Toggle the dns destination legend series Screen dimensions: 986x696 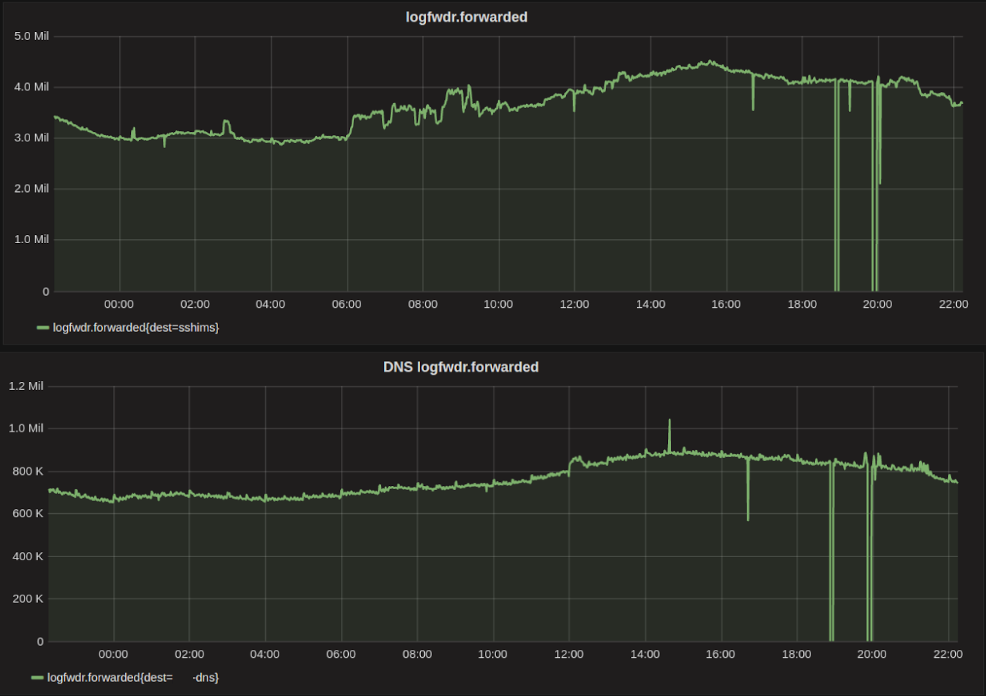(133, 678)
